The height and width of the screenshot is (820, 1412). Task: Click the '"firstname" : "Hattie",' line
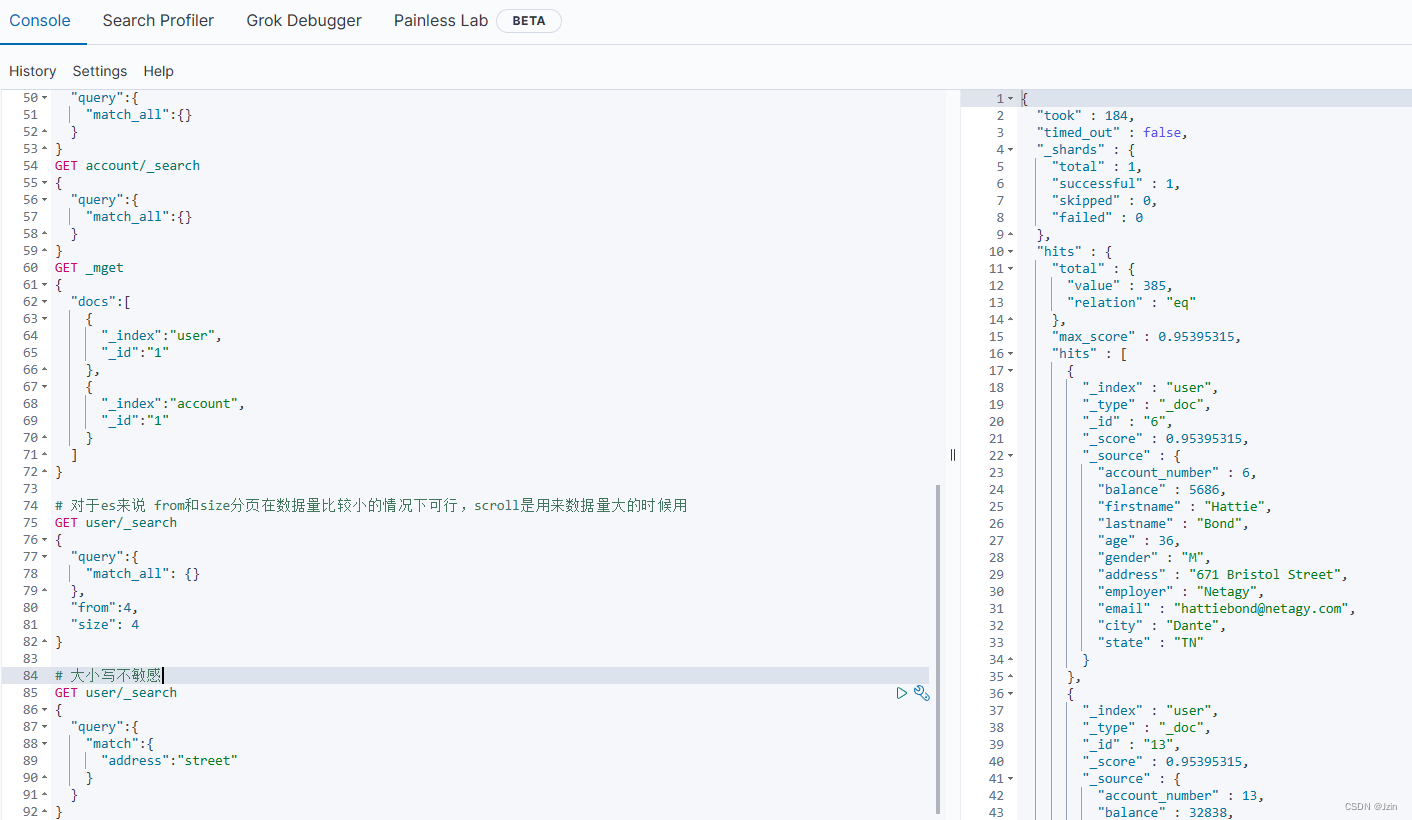coord(1185,507)
